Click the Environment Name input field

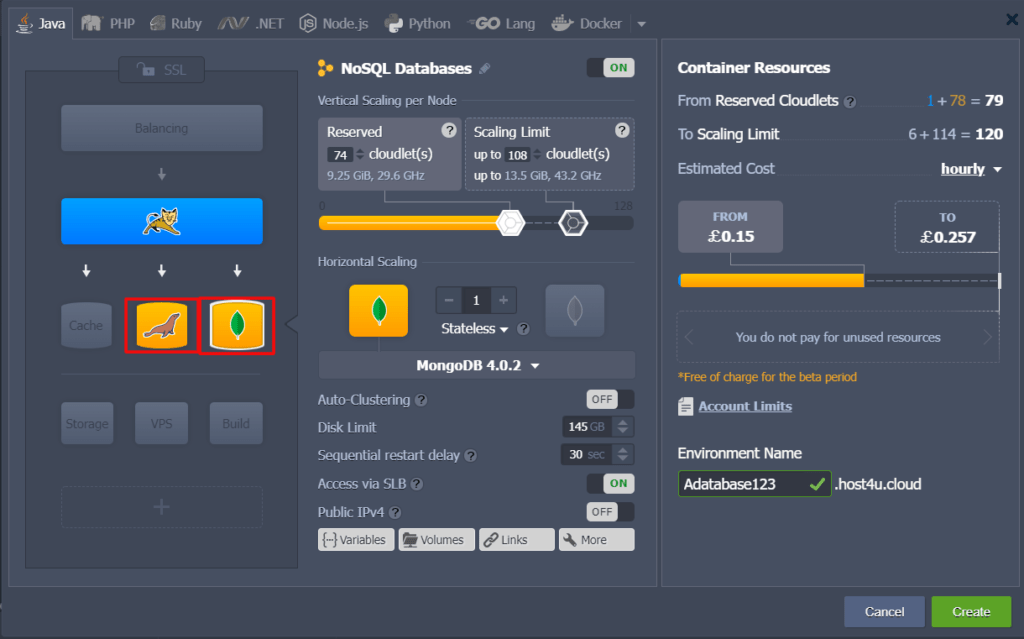point(754,484)
